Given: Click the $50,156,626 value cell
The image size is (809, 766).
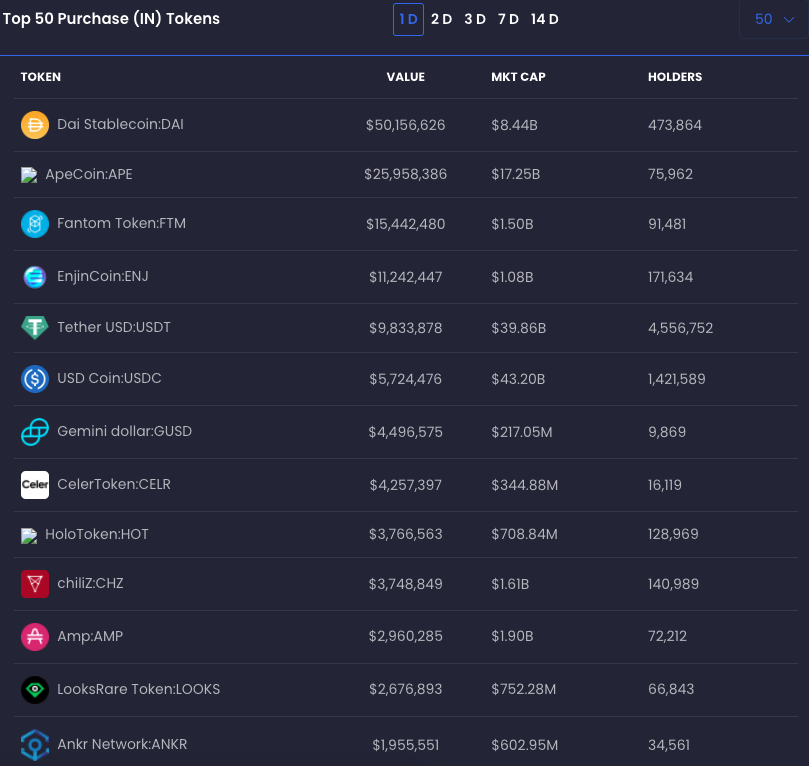Looking at the screenshot, I should click(x=406, y=125).
